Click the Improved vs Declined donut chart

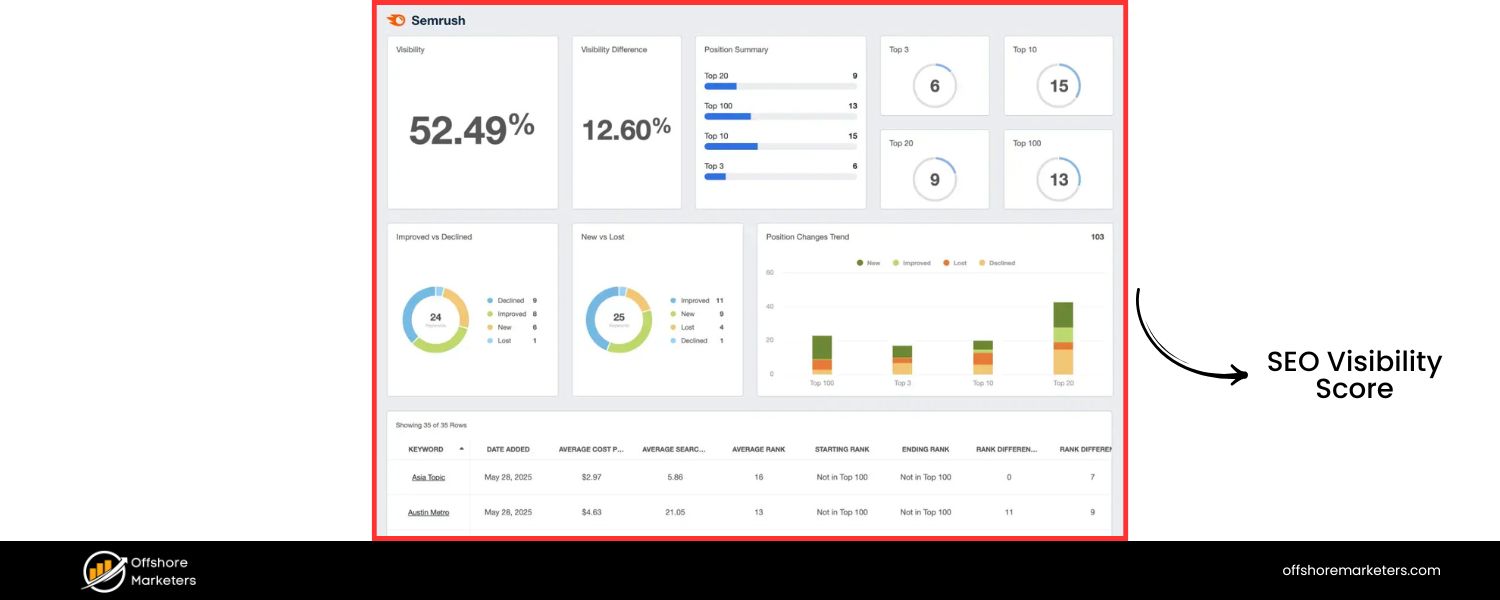(436, 318)
